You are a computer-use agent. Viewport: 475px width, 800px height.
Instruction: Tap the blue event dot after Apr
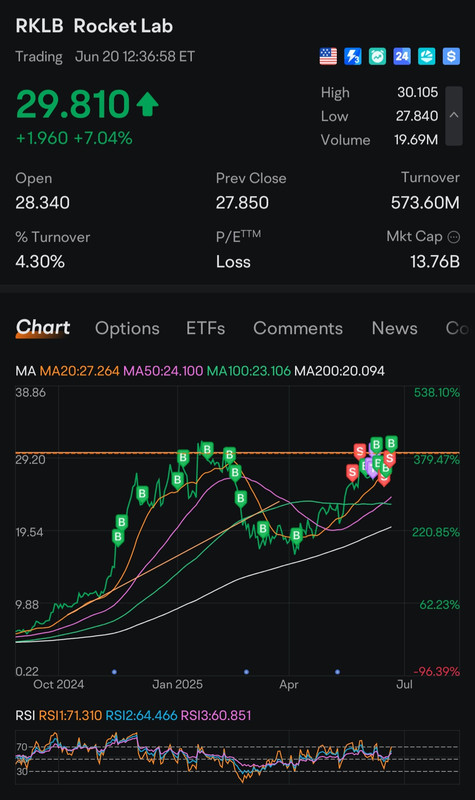337,672
